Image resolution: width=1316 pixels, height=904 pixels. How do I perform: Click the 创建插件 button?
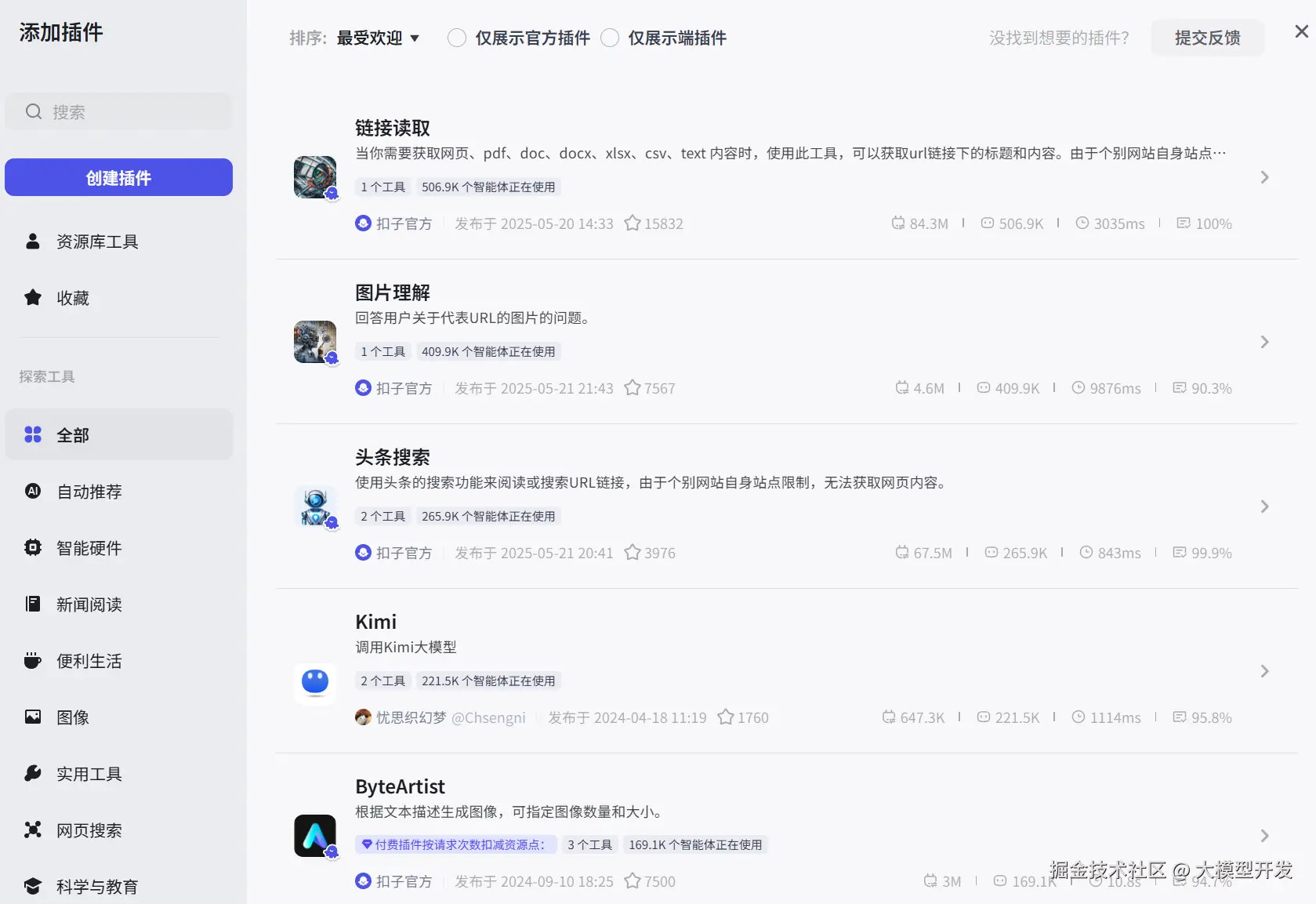pos(118,177)
